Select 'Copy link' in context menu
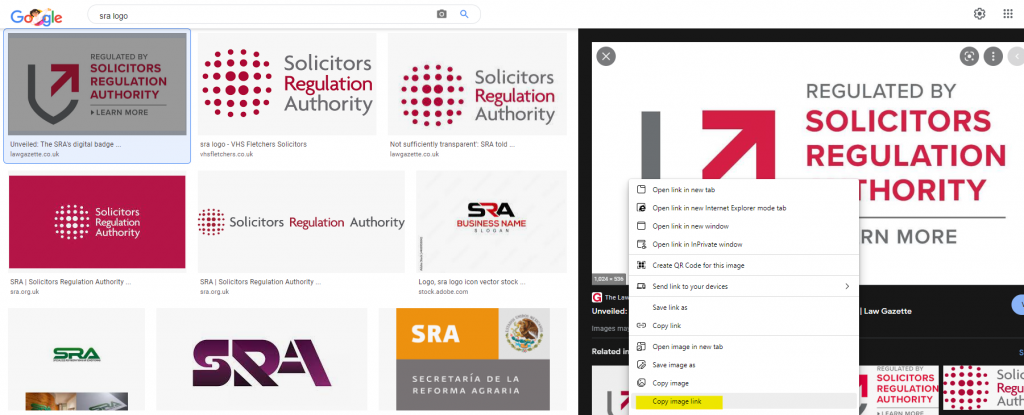 (743, 325)
